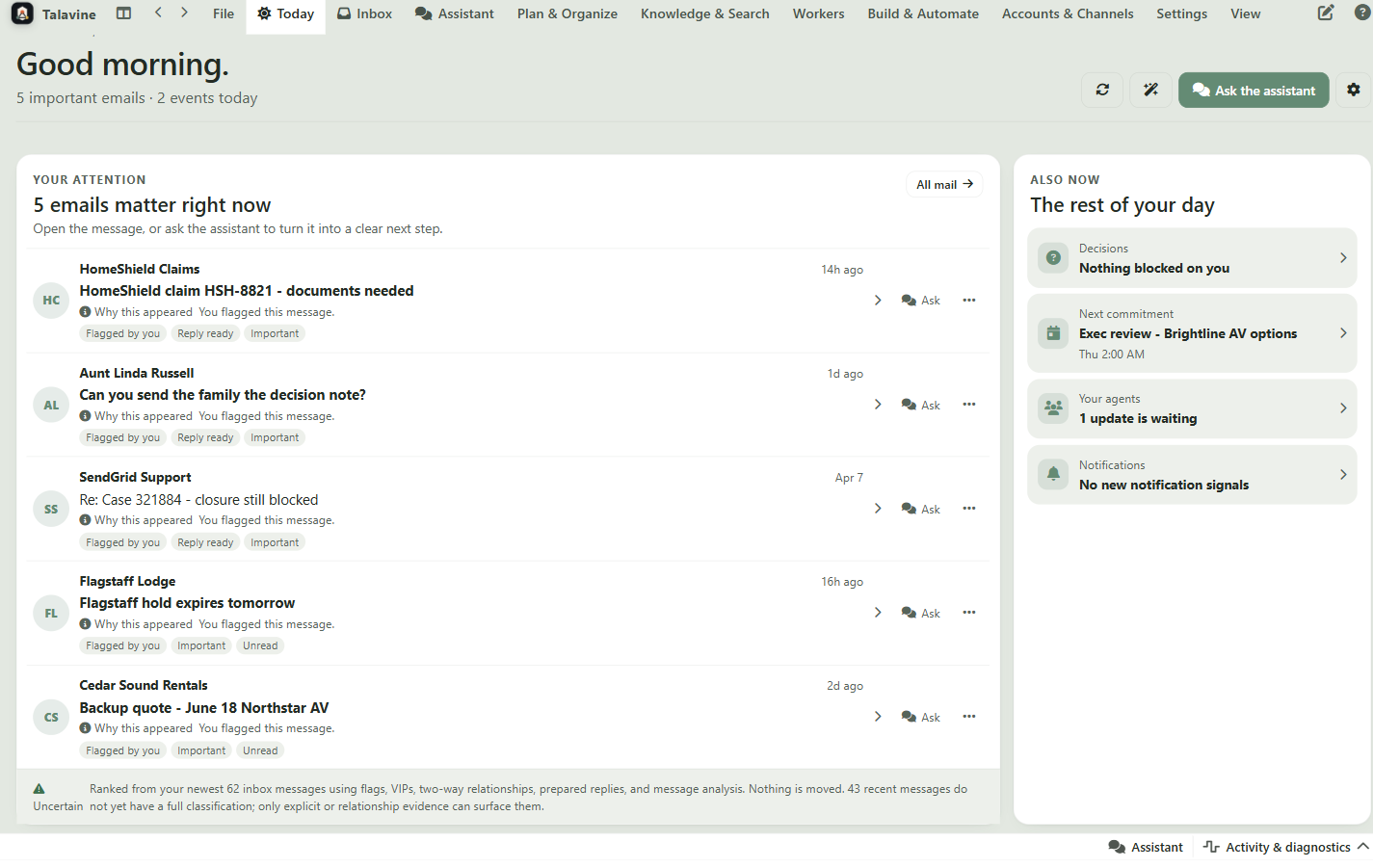Click the Notifications bell icon

[x=1053, y=474]
